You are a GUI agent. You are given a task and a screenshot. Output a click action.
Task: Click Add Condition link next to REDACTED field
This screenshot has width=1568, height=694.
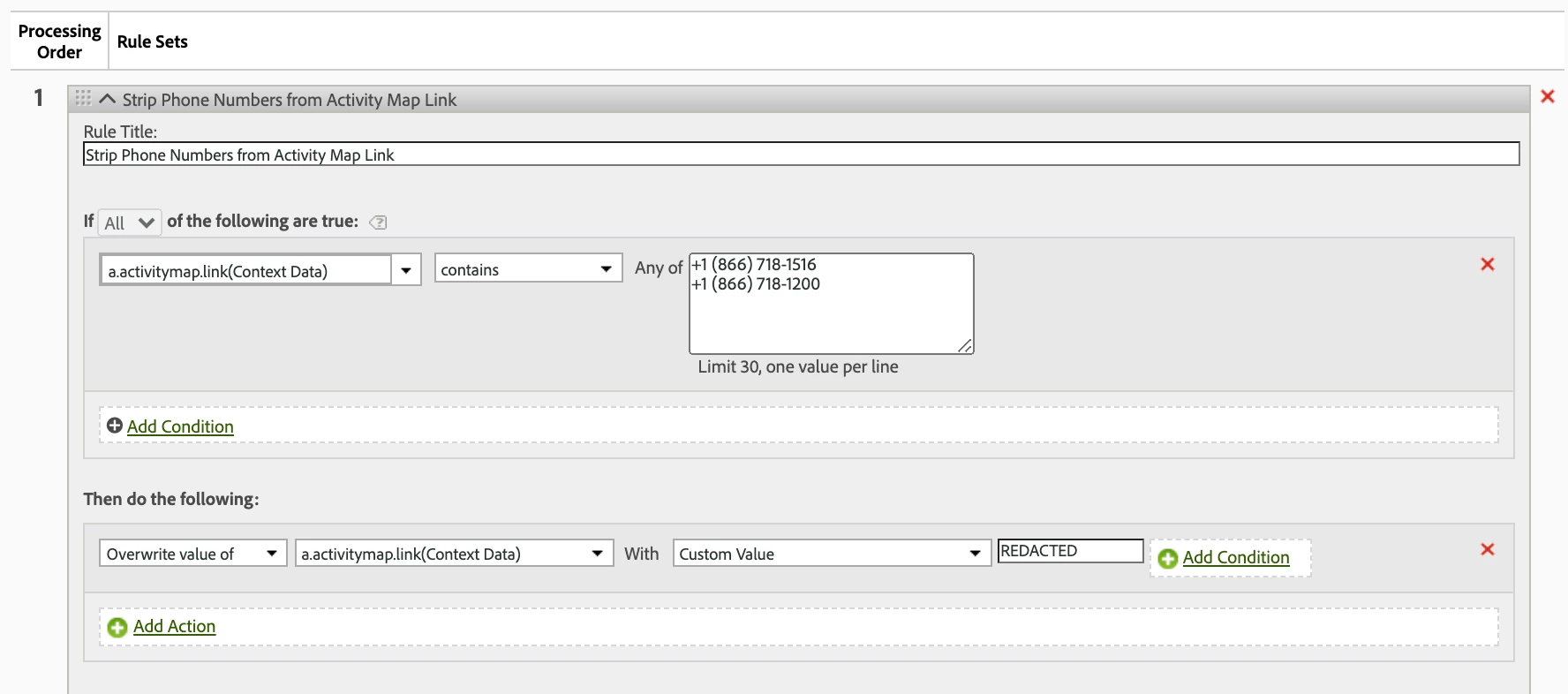click(1236, 557)
